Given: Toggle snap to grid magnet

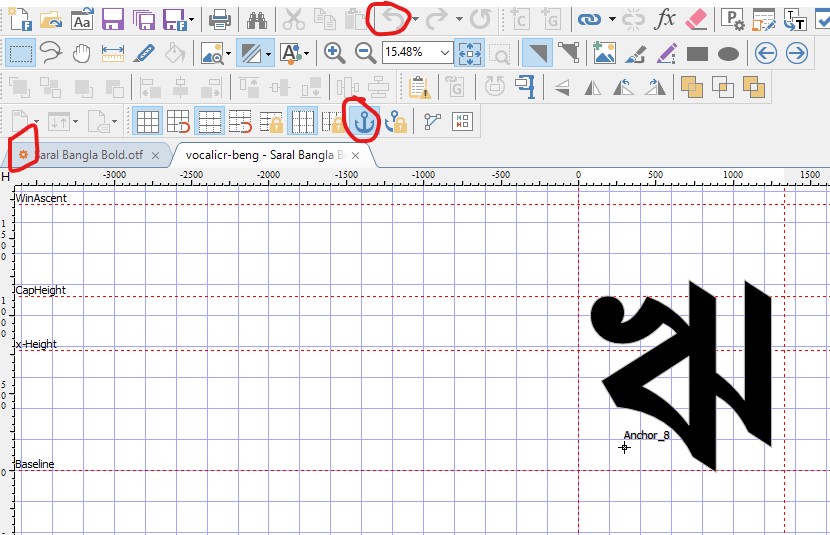Looking at the screenshot, I should click(178, 122).
